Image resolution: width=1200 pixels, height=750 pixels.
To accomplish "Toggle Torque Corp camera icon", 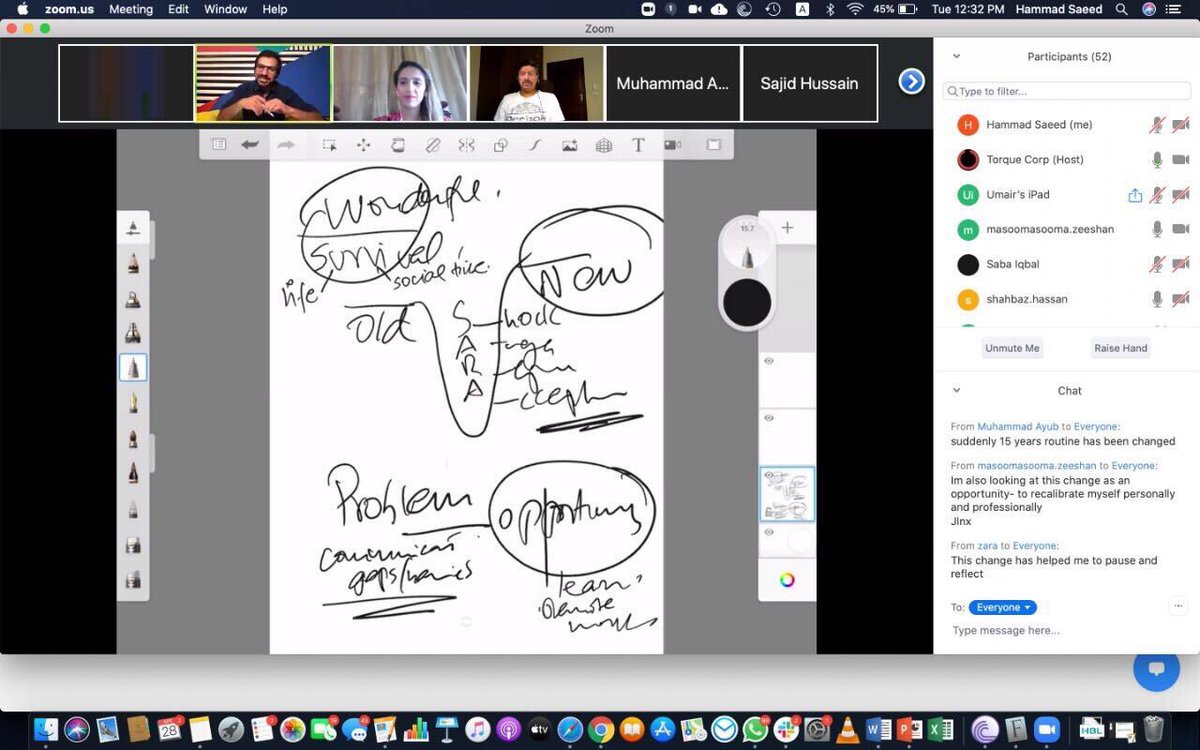I will [1181, 160].
